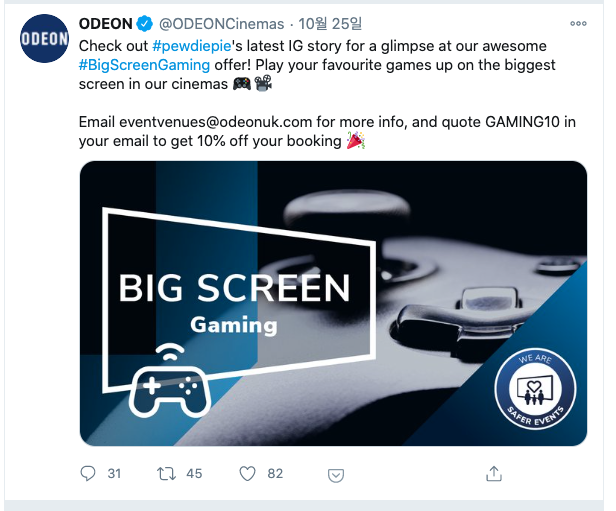Click the reply count 31
The width and height of the screenshot is (616, 511).
(114, 474)
